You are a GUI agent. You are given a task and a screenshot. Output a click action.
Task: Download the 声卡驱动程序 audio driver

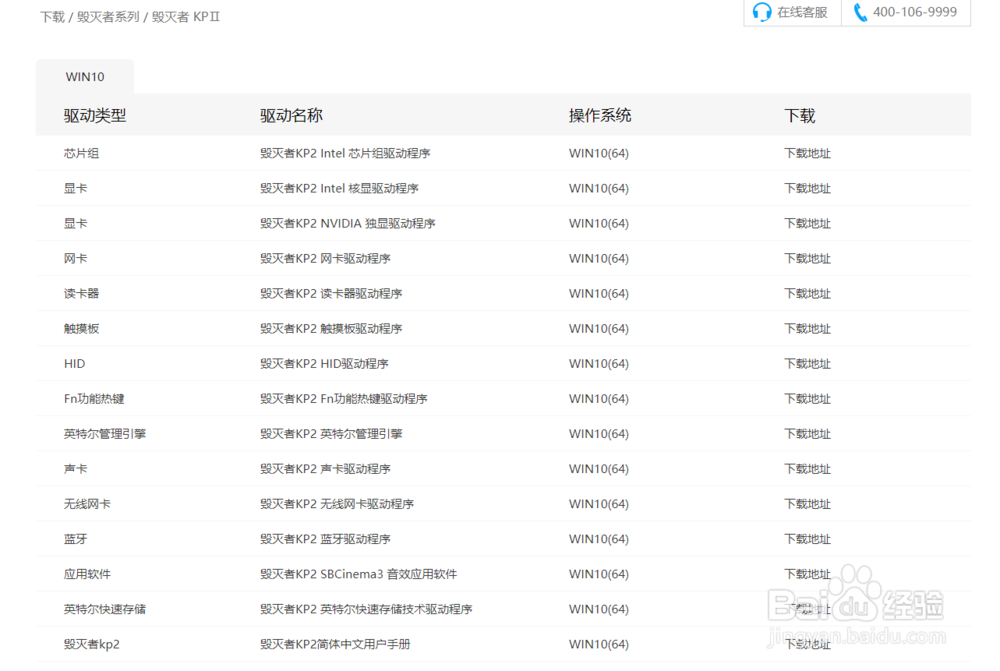pos(807,468)
